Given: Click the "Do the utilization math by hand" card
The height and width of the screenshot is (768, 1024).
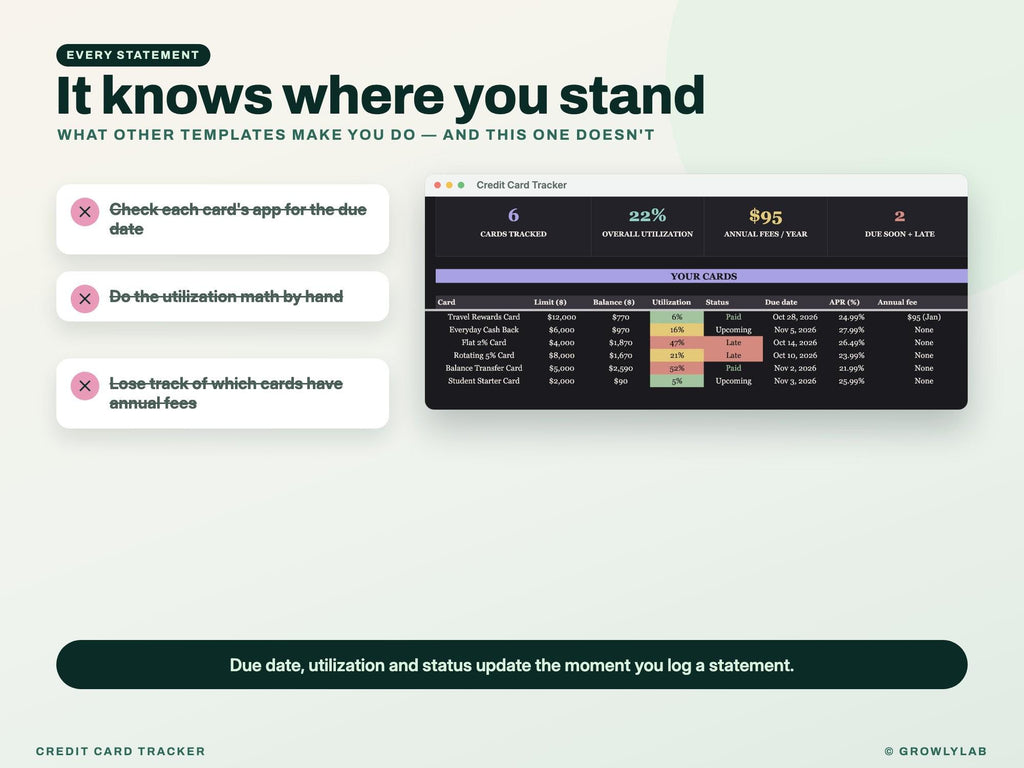Looking at the screenshot, I should [x=223, y=296].
